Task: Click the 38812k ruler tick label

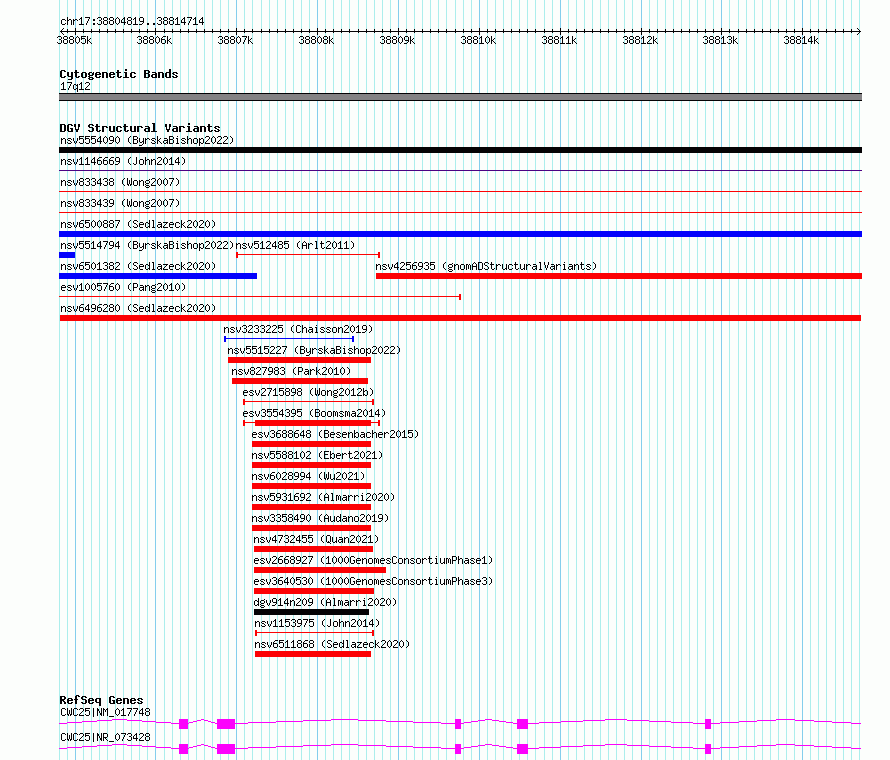Action: 640,40
